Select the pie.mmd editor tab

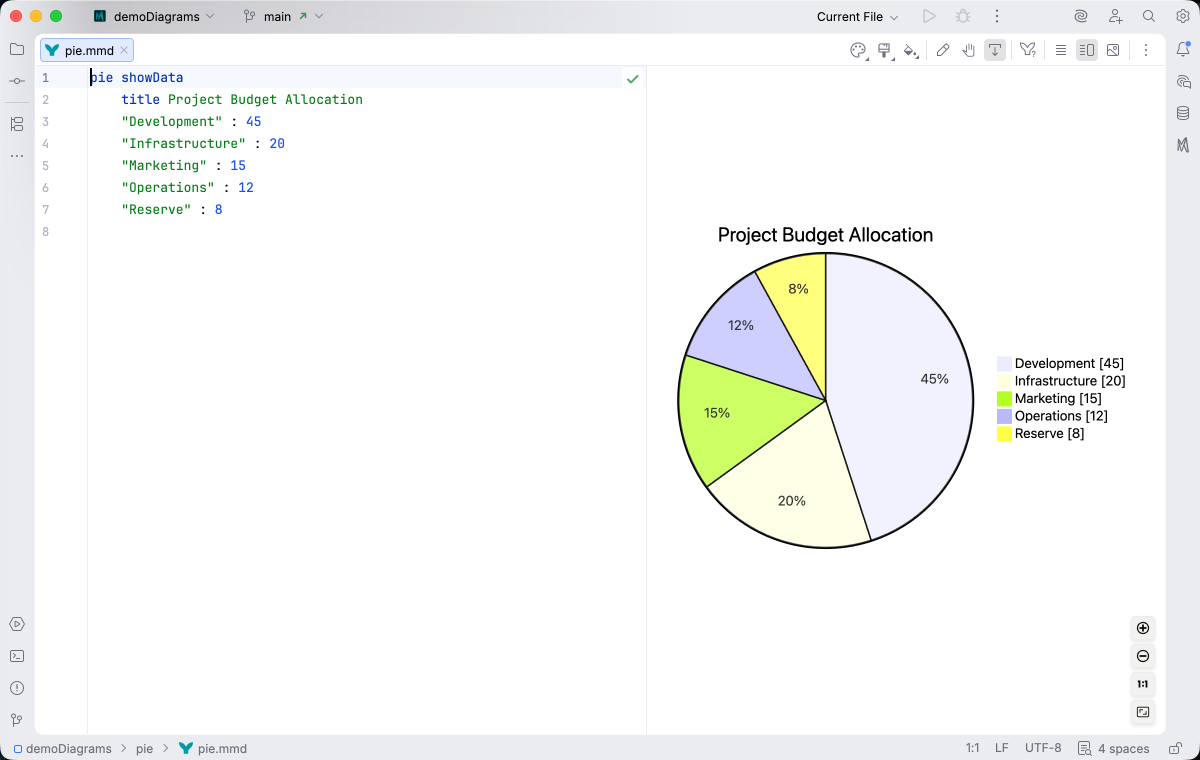(88, 50)
